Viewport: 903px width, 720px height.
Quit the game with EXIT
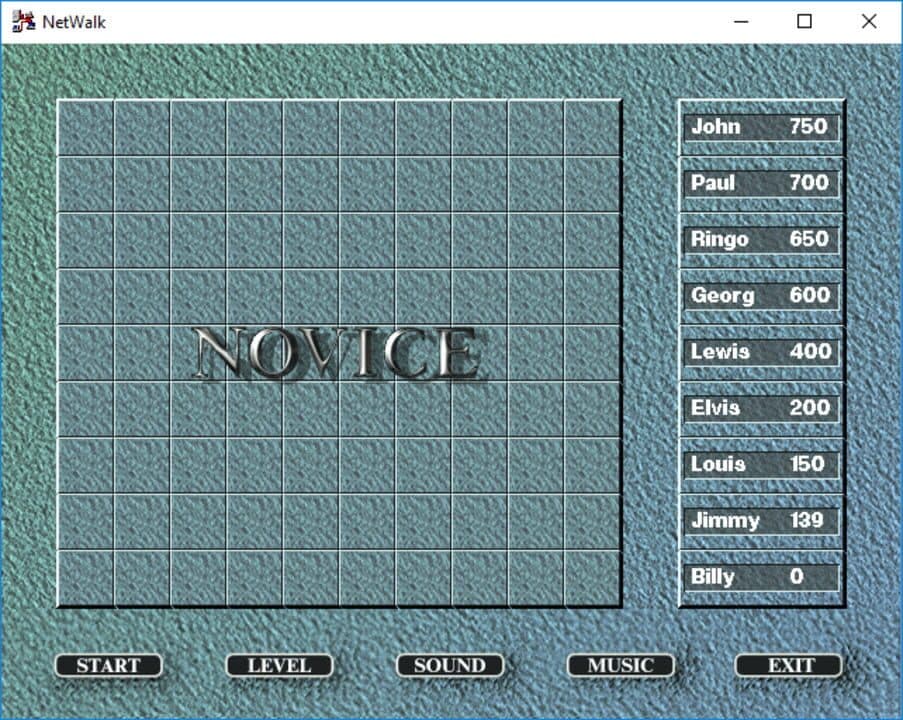789,665
